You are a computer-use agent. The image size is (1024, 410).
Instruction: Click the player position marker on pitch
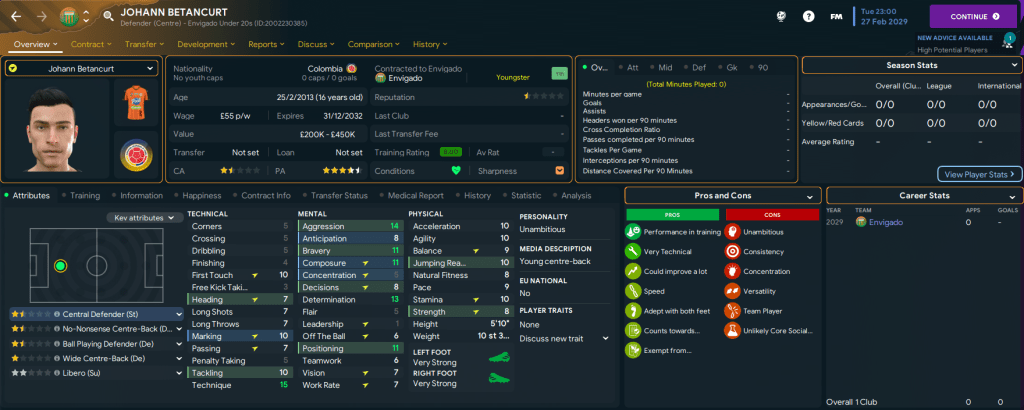pos(60,266)
